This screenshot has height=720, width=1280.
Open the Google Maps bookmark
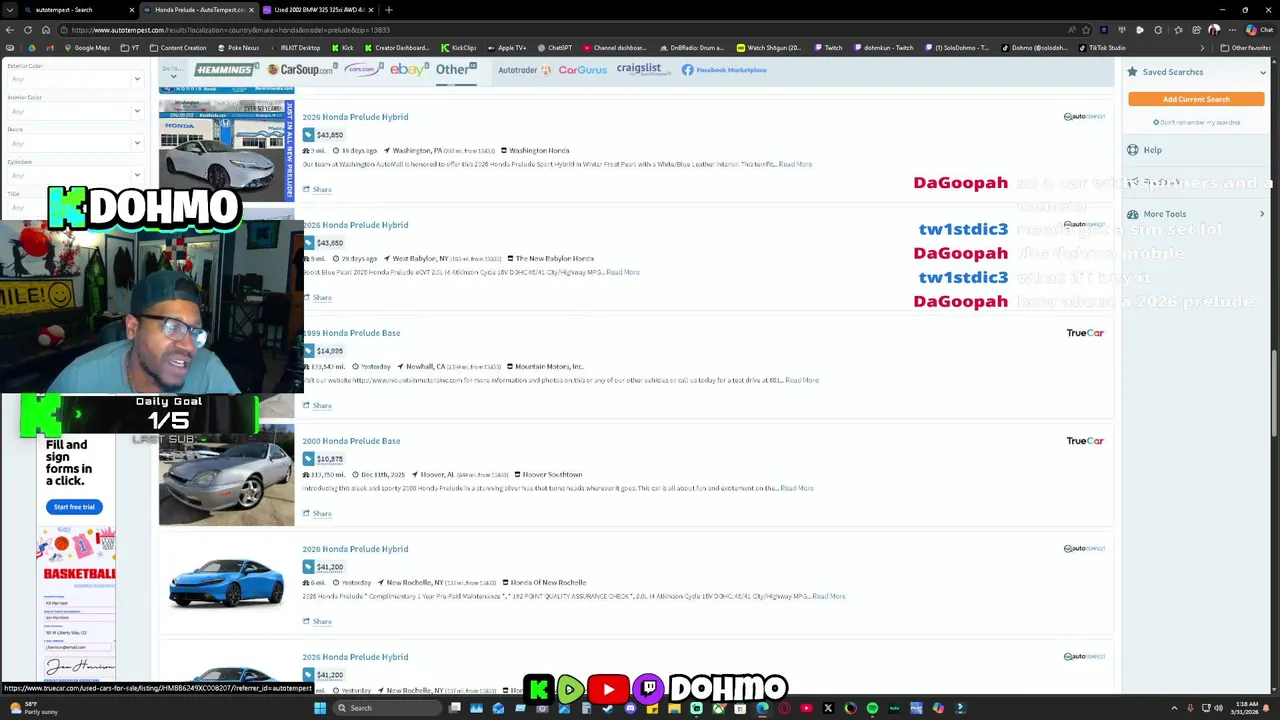86,48
